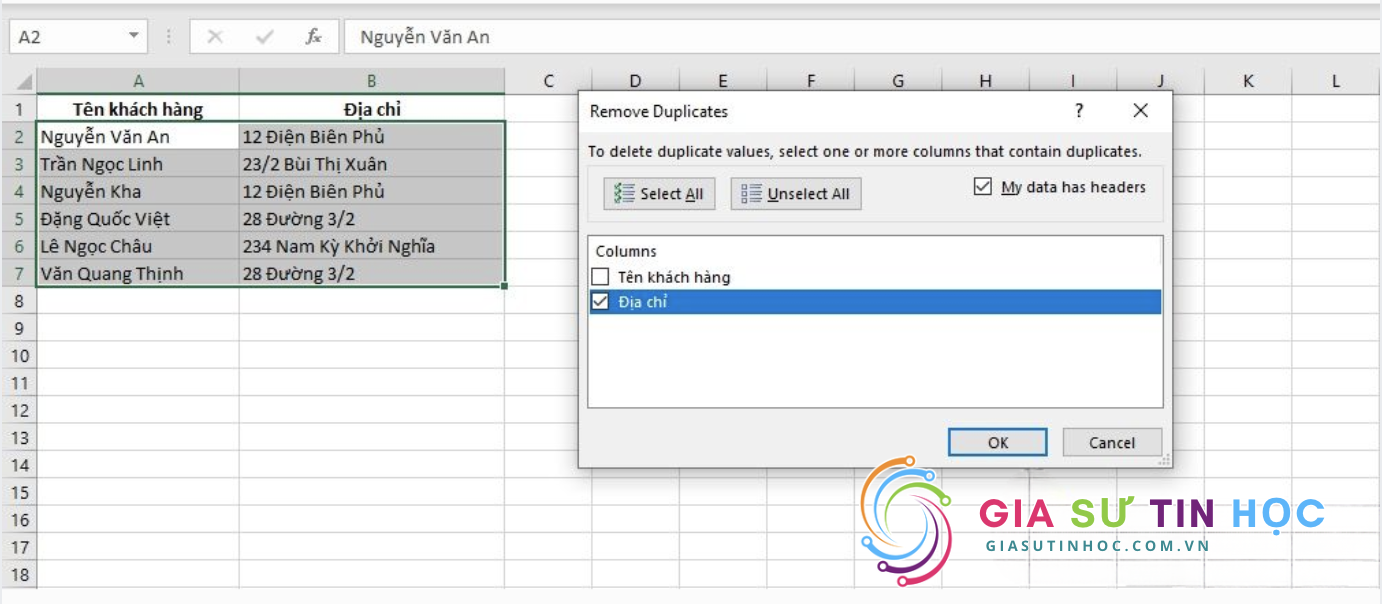Image resolution: width=1382 pixels, height=604 pixels.
Task: Uncheck the Địa chỉ column checkbox
Action: coord(600,302)
